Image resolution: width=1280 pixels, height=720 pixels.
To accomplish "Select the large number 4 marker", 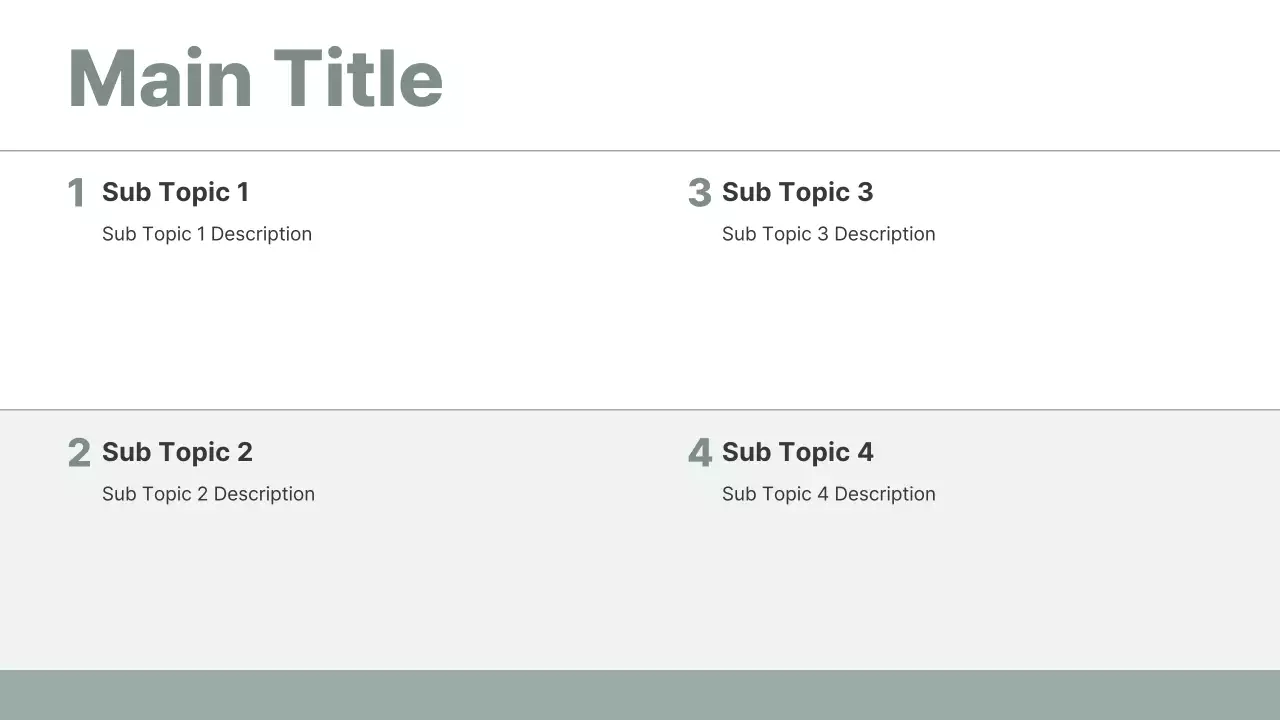I will 700,453.
